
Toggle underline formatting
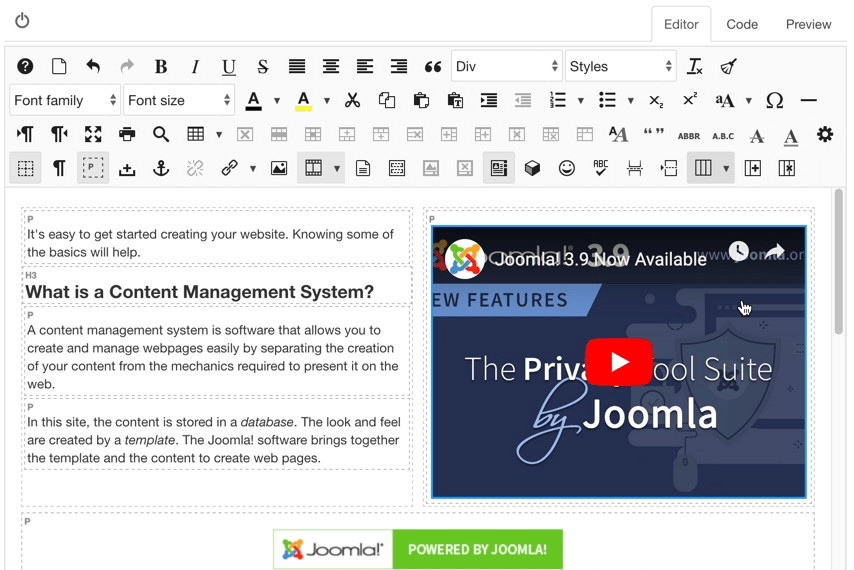coord(229,66)
